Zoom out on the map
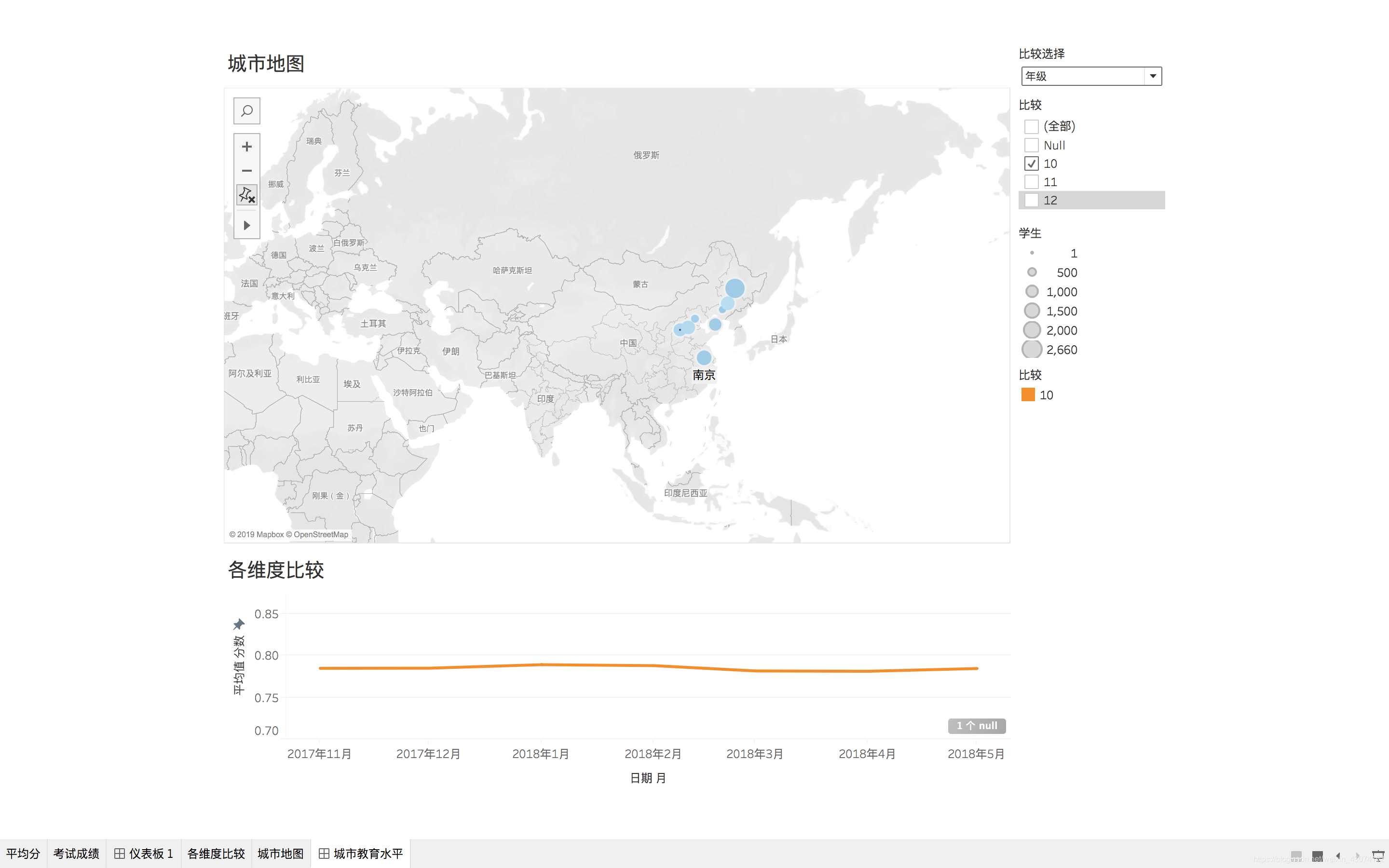 247,171
